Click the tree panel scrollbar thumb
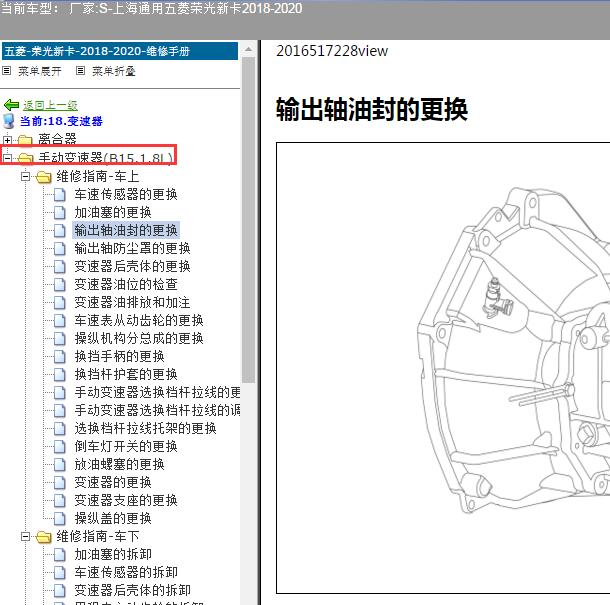The width and height of the screenshot is (610, 605). [248, 220]
